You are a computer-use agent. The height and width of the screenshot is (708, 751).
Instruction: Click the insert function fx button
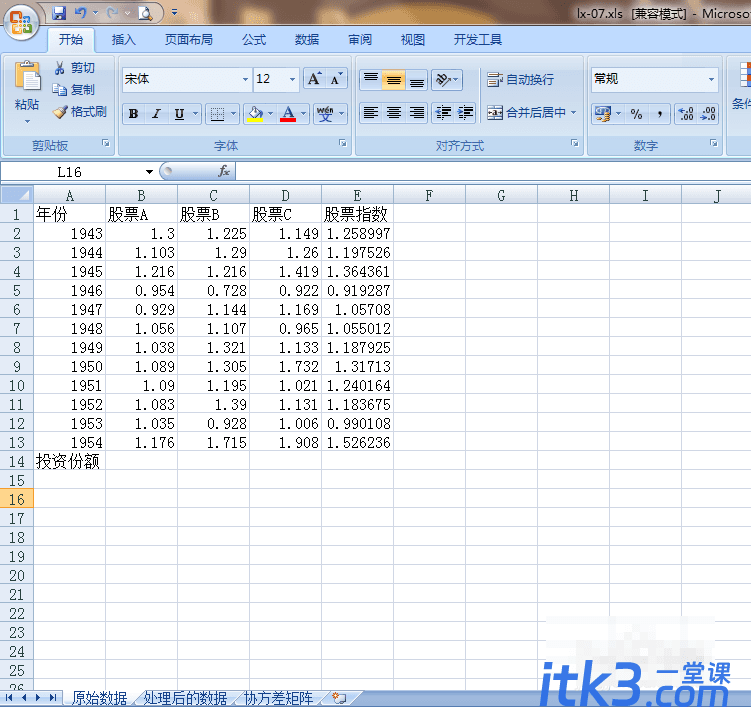(224, 171)
